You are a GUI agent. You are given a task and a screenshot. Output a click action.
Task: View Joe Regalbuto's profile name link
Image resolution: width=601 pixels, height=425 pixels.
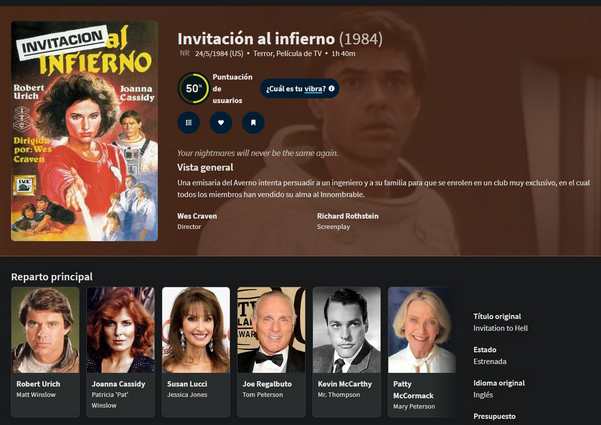pos(267,384)
